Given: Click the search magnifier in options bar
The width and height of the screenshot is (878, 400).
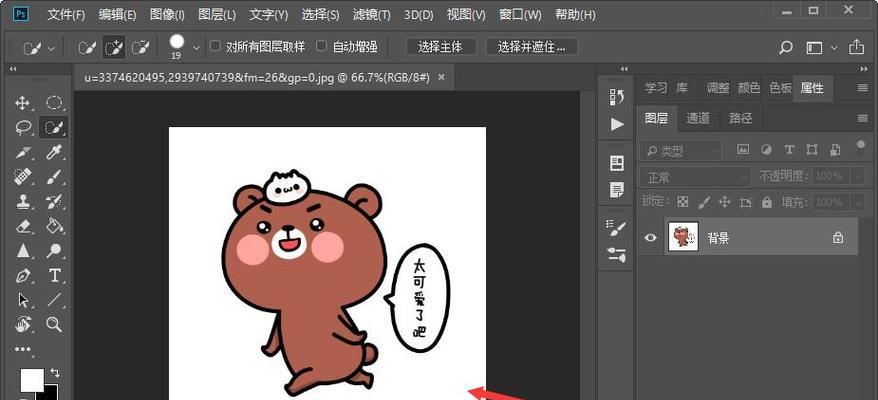Looking at the screenshot, I should (786, 48).
